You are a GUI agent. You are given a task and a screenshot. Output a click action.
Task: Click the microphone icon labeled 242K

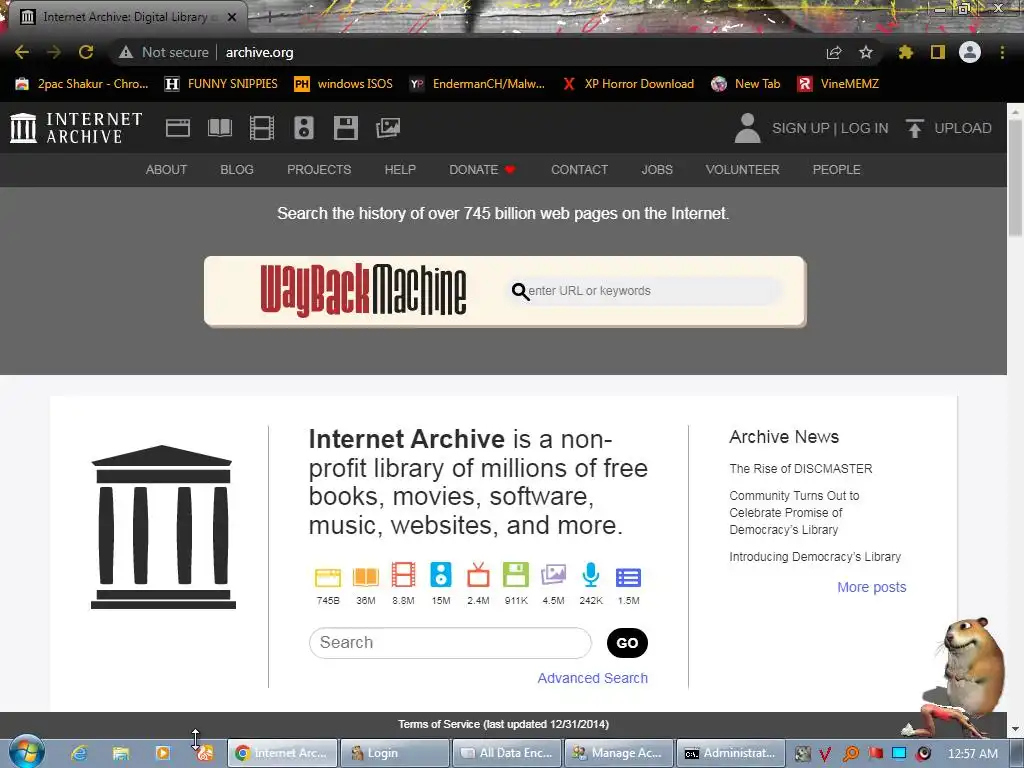coord(591,575)
